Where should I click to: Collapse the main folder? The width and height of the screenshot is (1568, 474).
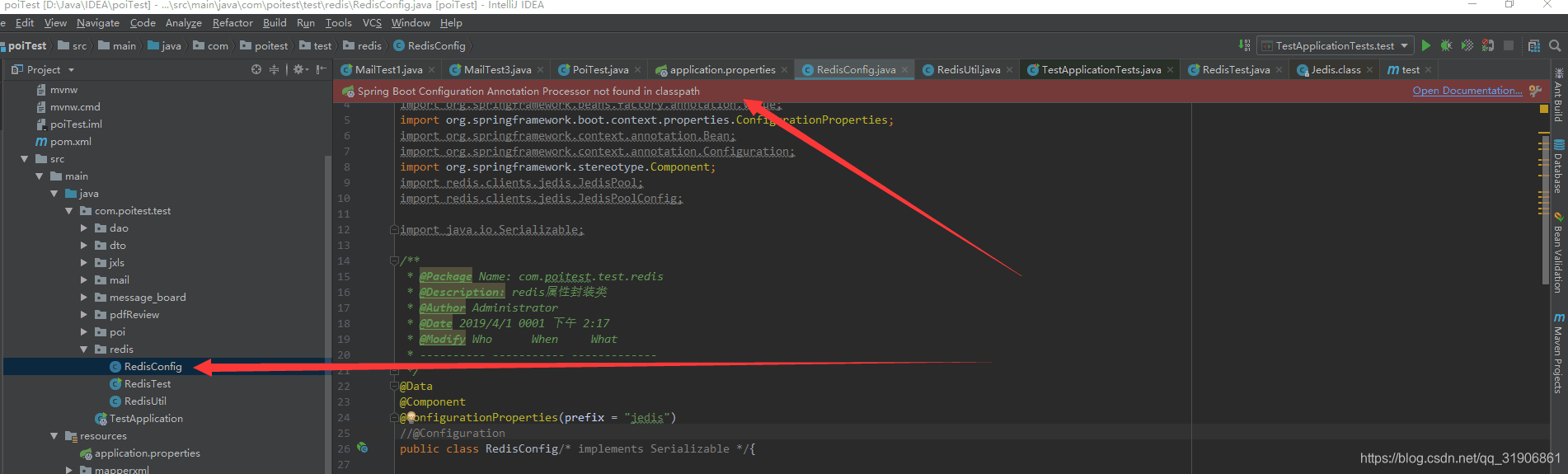tap(40, 176)
